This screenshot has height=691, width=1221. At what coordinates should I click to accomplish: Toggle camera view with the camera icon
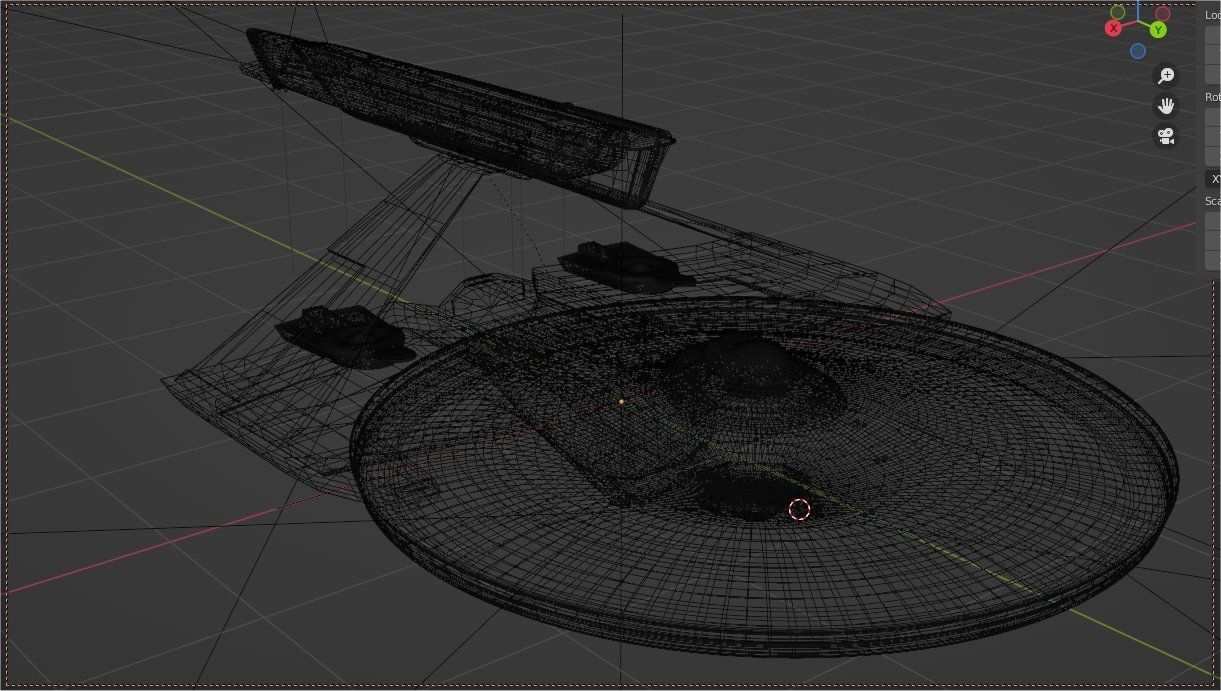click(1166, 136)
